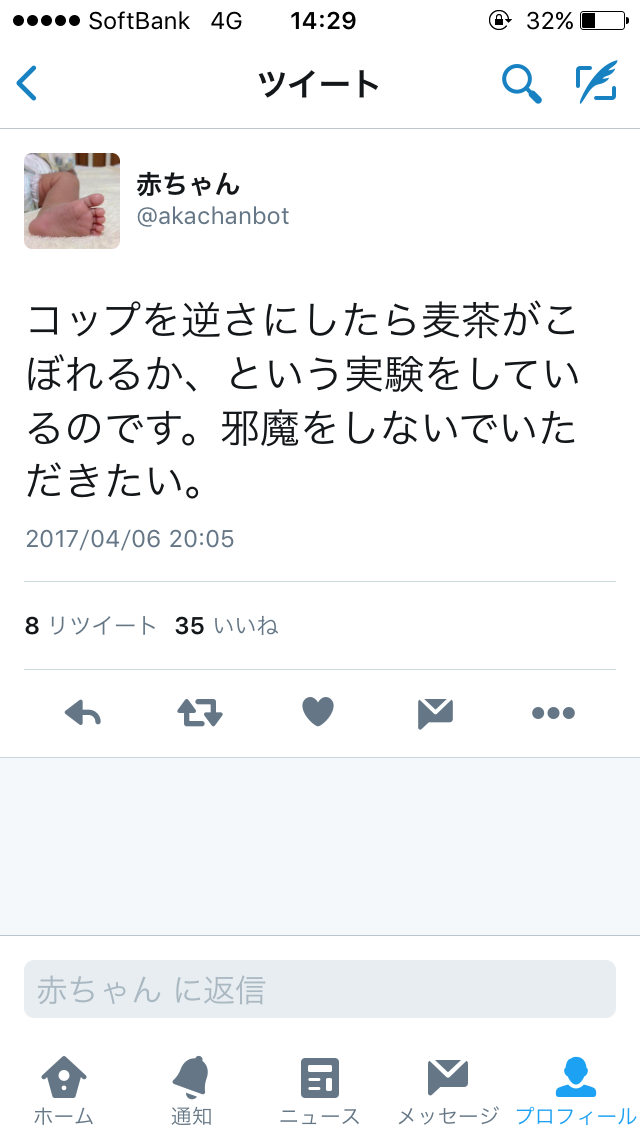This screenshot has height=1136, width=640.
Task: Tap the 赤ちゃん display name
Action: pos(188,185)
